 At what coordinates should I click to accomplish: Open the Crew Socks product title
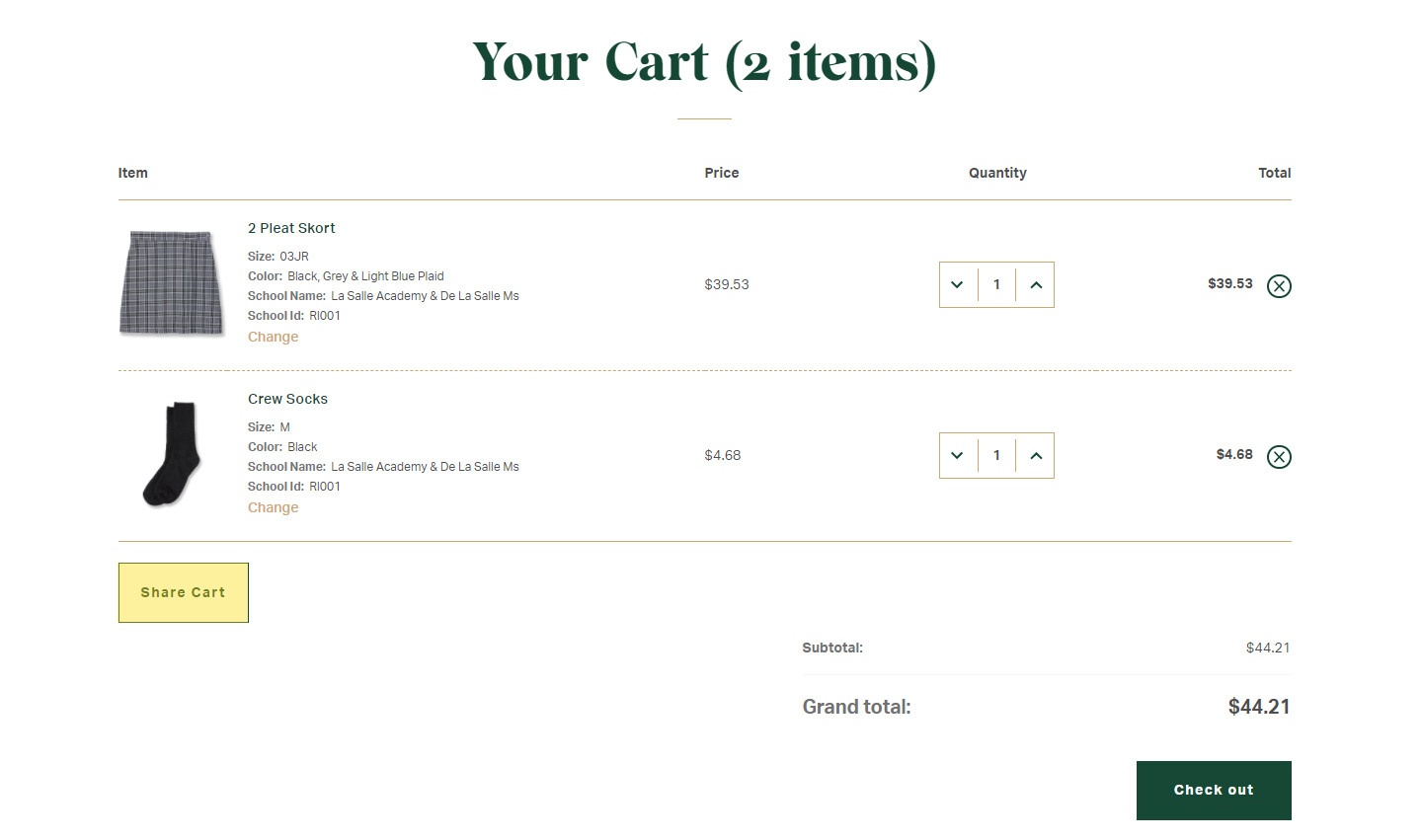click(x=287, y=399)
